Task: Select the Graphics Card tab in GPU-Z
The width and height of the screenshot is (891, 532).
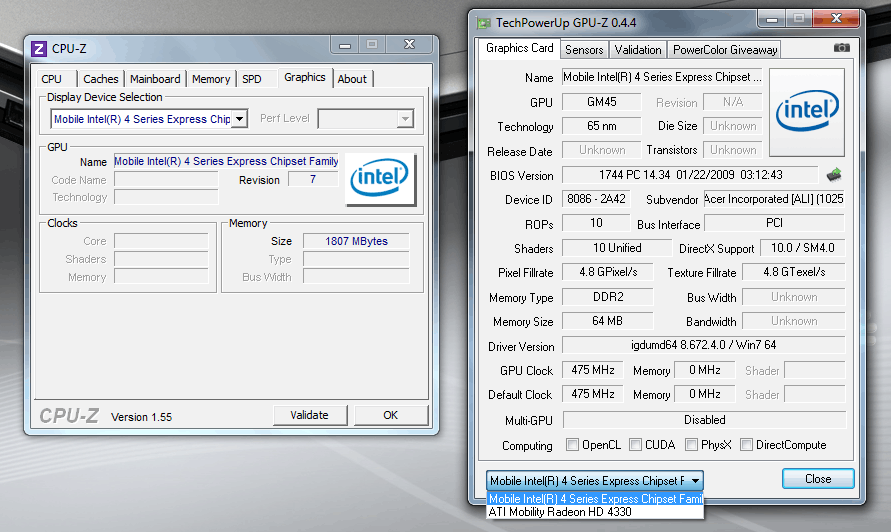Action: (519, 48)
